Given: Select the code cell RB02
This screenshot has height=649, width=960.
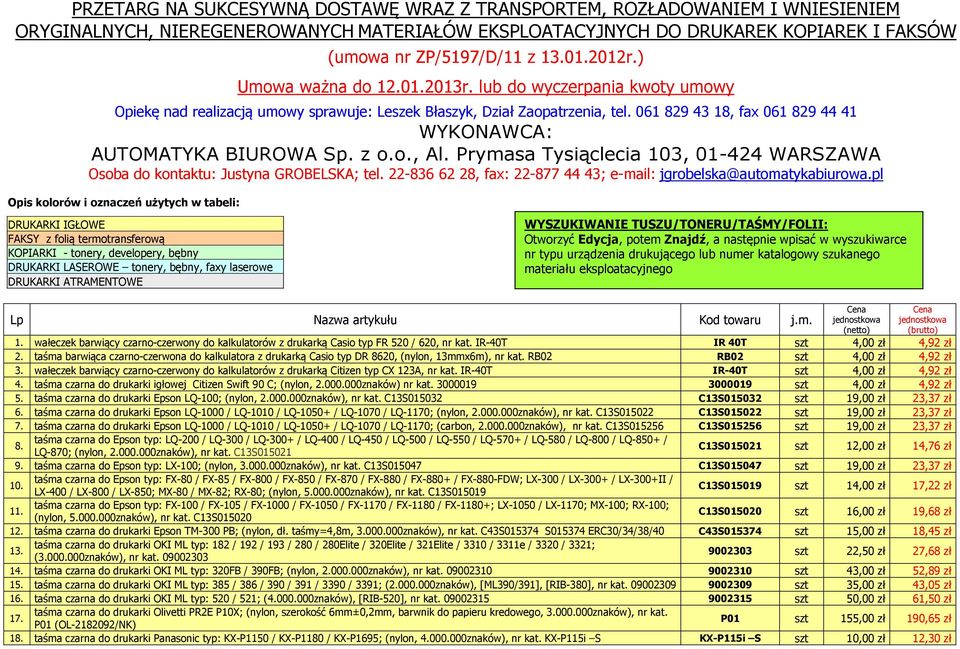Looking at the screenshot, I should point(730,356).
